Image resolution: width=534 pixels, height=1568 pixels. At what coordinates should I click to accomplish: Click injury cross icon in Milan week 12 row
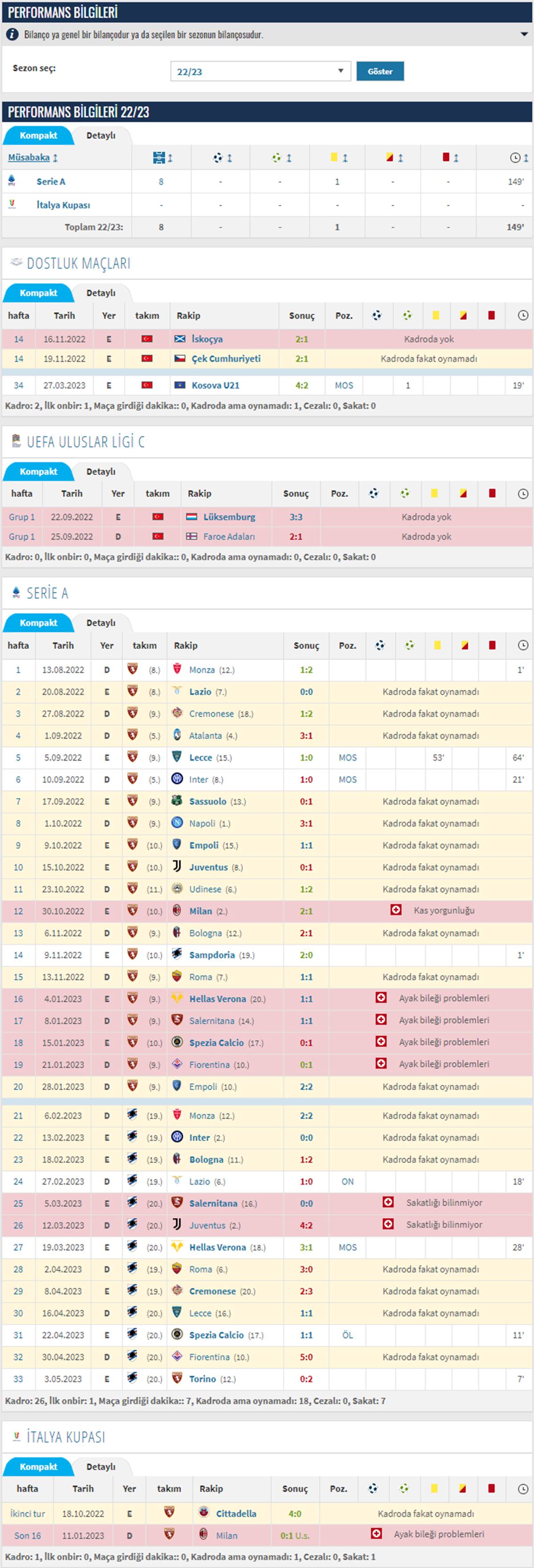(396, 910)
